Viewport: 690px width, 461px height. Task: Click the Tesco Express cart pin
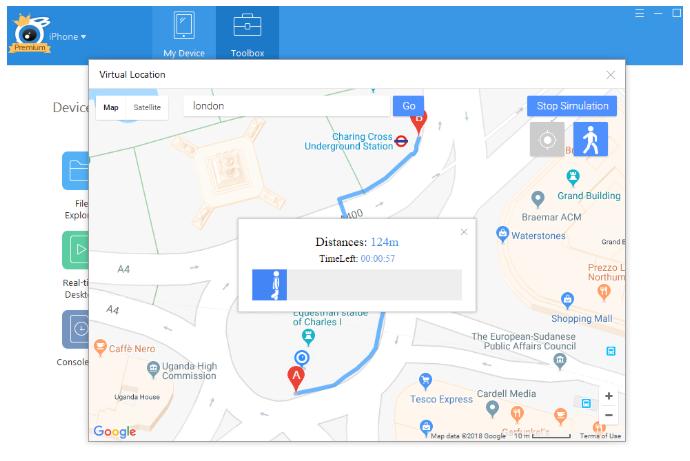coord(425,381)
